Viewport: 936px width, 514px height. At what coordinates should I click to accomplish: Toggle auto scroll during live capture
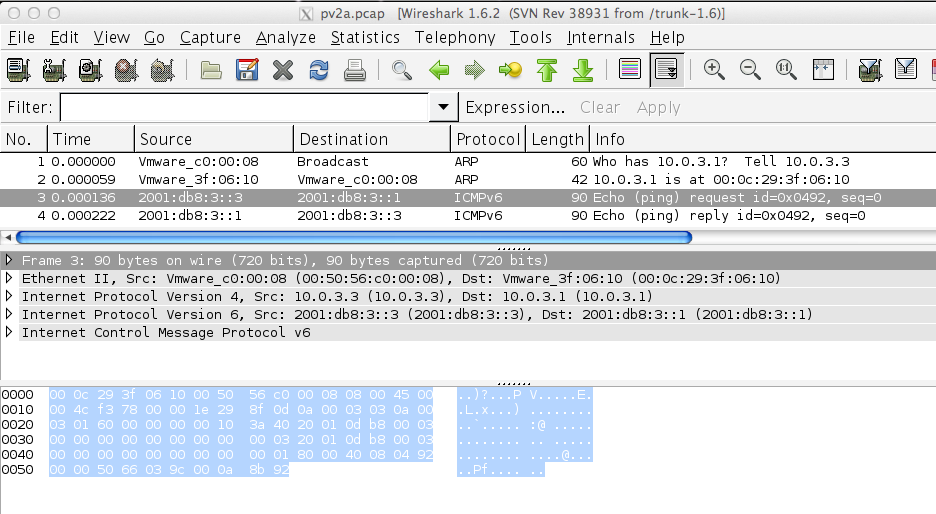click(x=666, y=69)
